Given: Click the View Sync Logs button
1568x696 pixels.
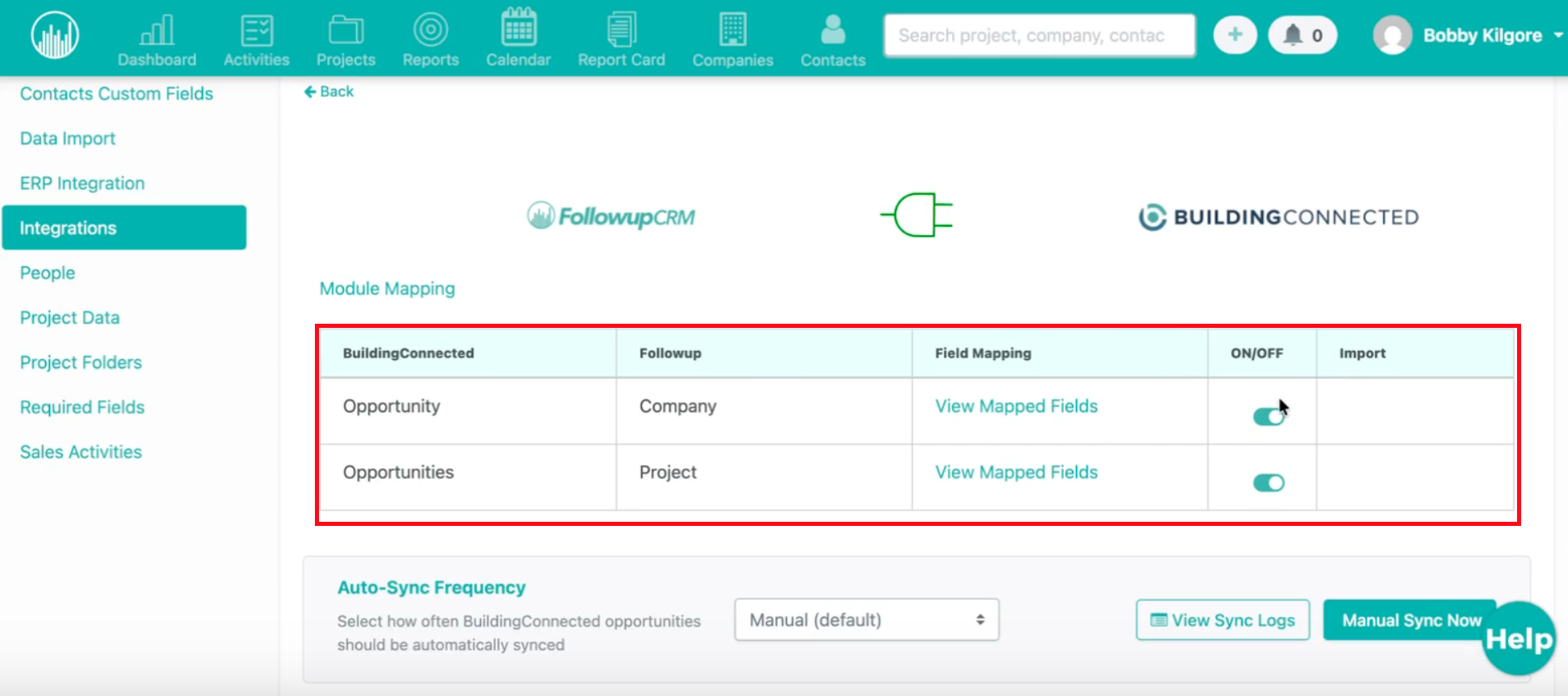Looking at the screenshot, I should 1223,620.
